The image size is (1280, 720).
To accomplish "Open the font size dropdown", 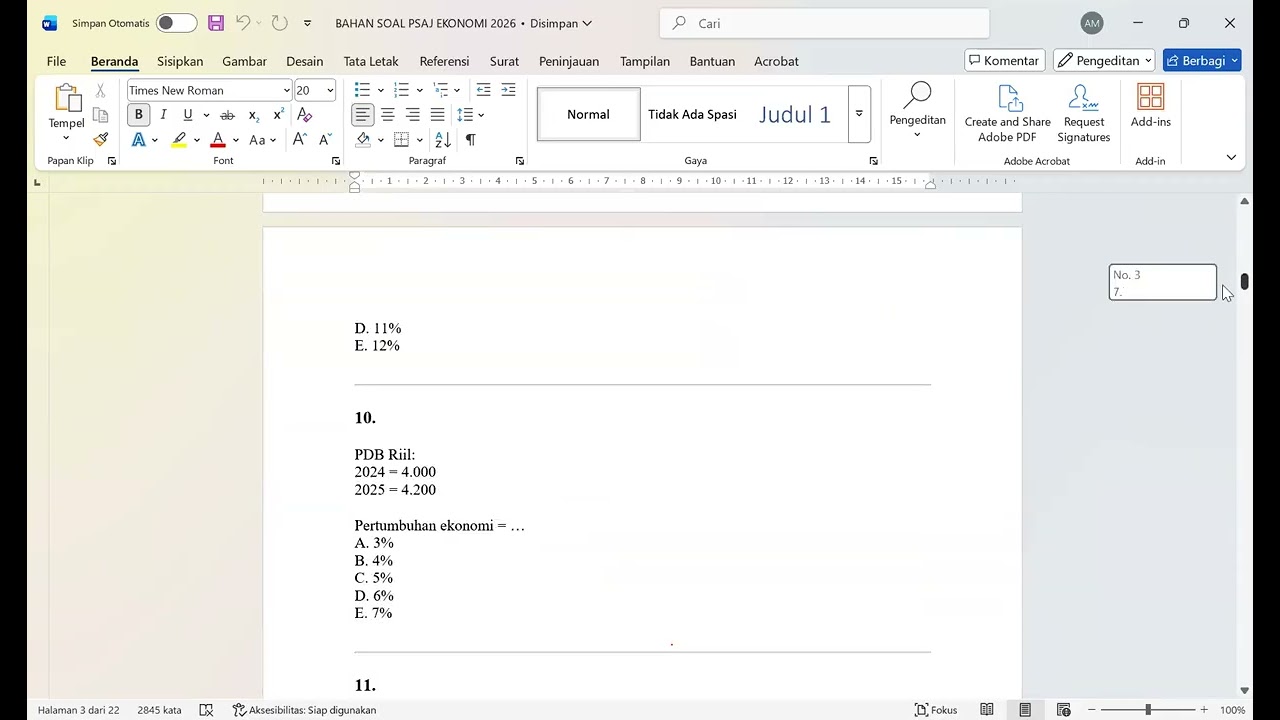I will (330, 90).
